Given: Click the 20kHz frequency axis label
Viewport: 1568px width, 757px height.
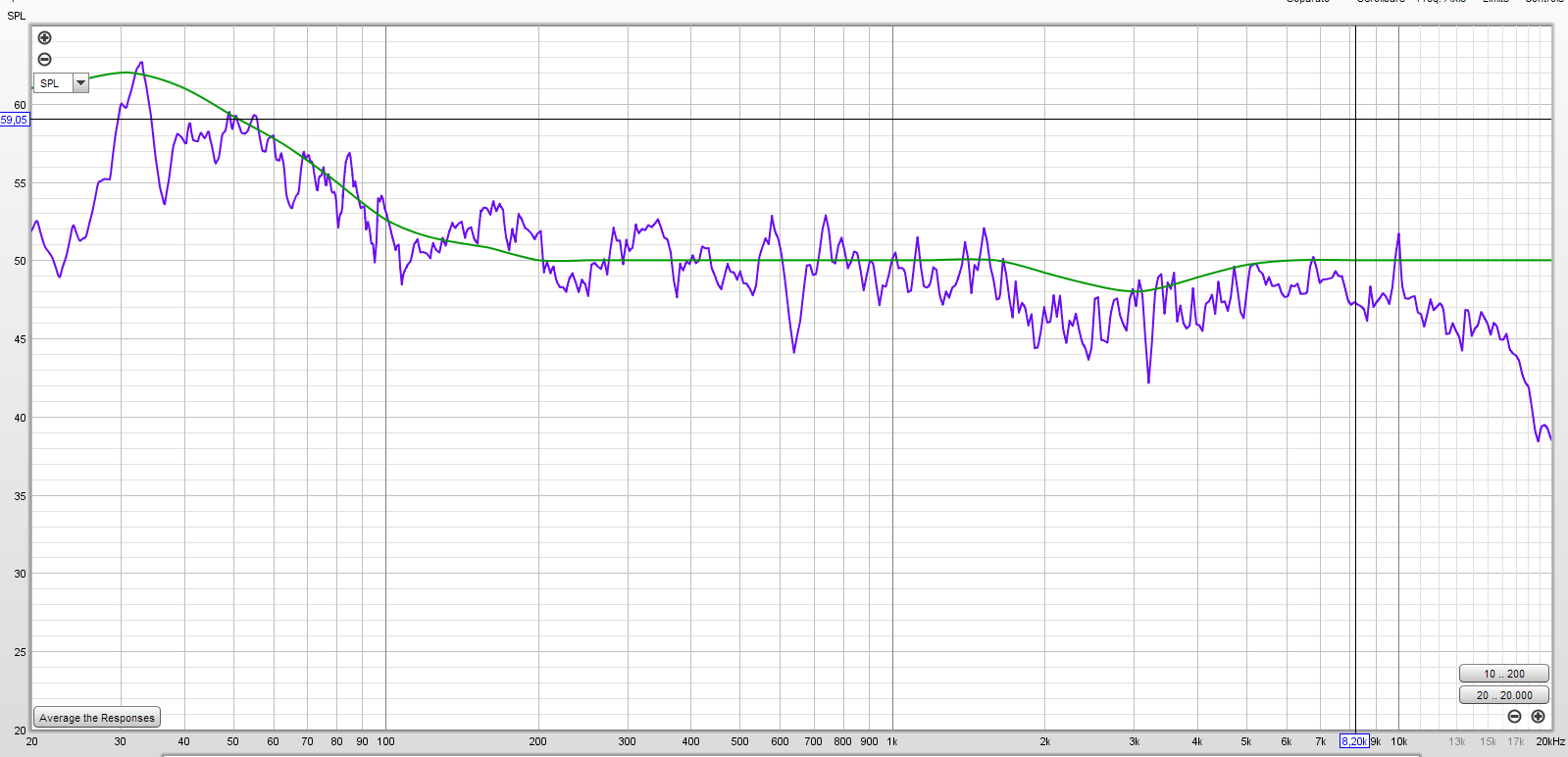Looking at the screenshot, I should click(x=1550, y=741).
